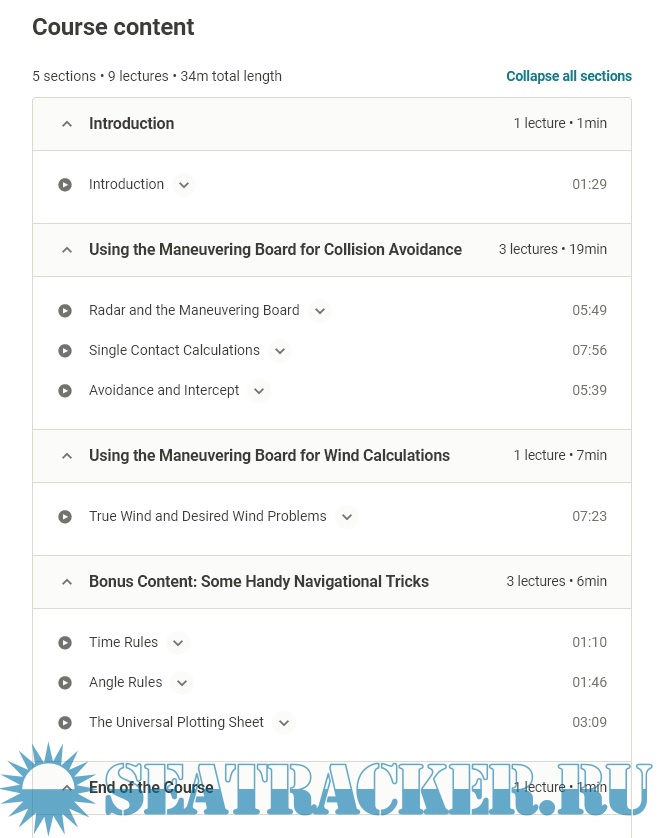Click play icon for True Wind lecture

[65, 517]
